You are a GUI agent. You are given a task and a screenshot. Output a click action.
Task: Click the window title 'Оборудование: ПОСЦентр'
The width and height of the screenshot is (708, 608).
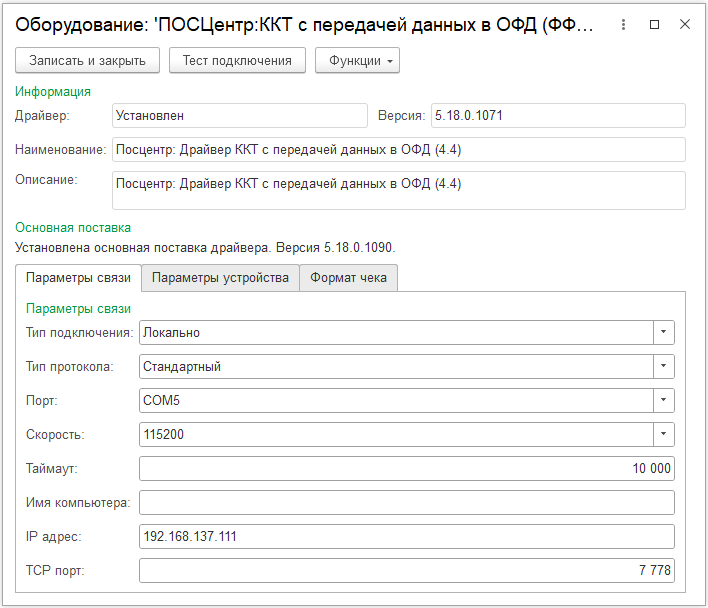click(304, 24)
